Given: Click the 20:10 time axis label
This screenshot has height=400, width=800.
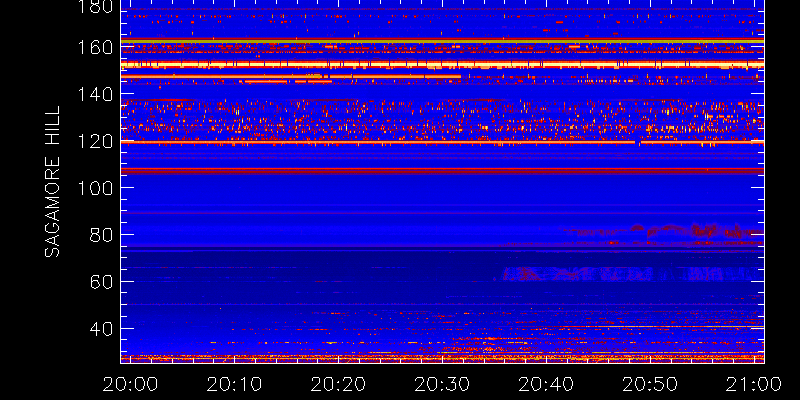Looking at the screenshot, I should (x=234, y=384).
